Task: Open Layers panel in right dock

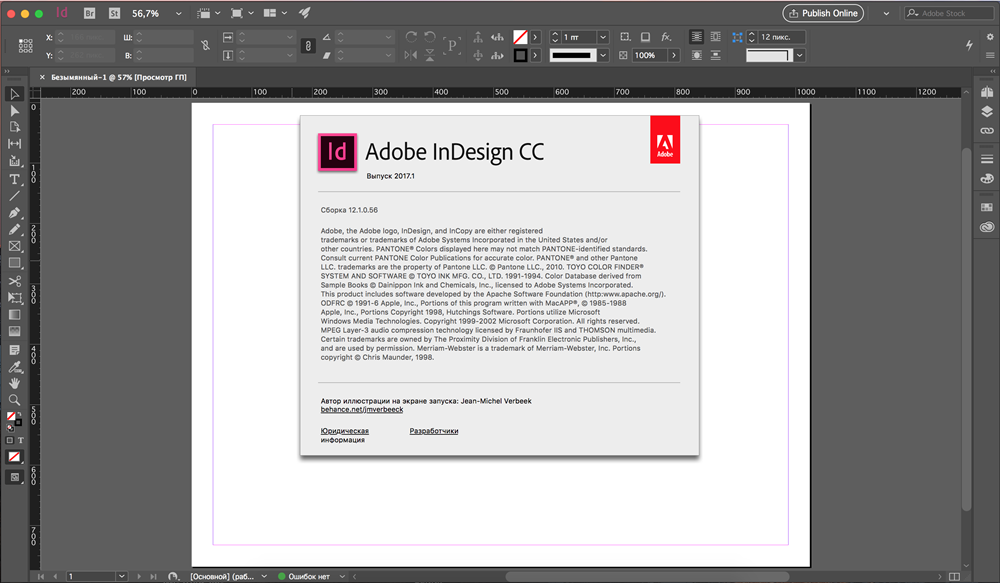Action: click(x=987, y=112)
